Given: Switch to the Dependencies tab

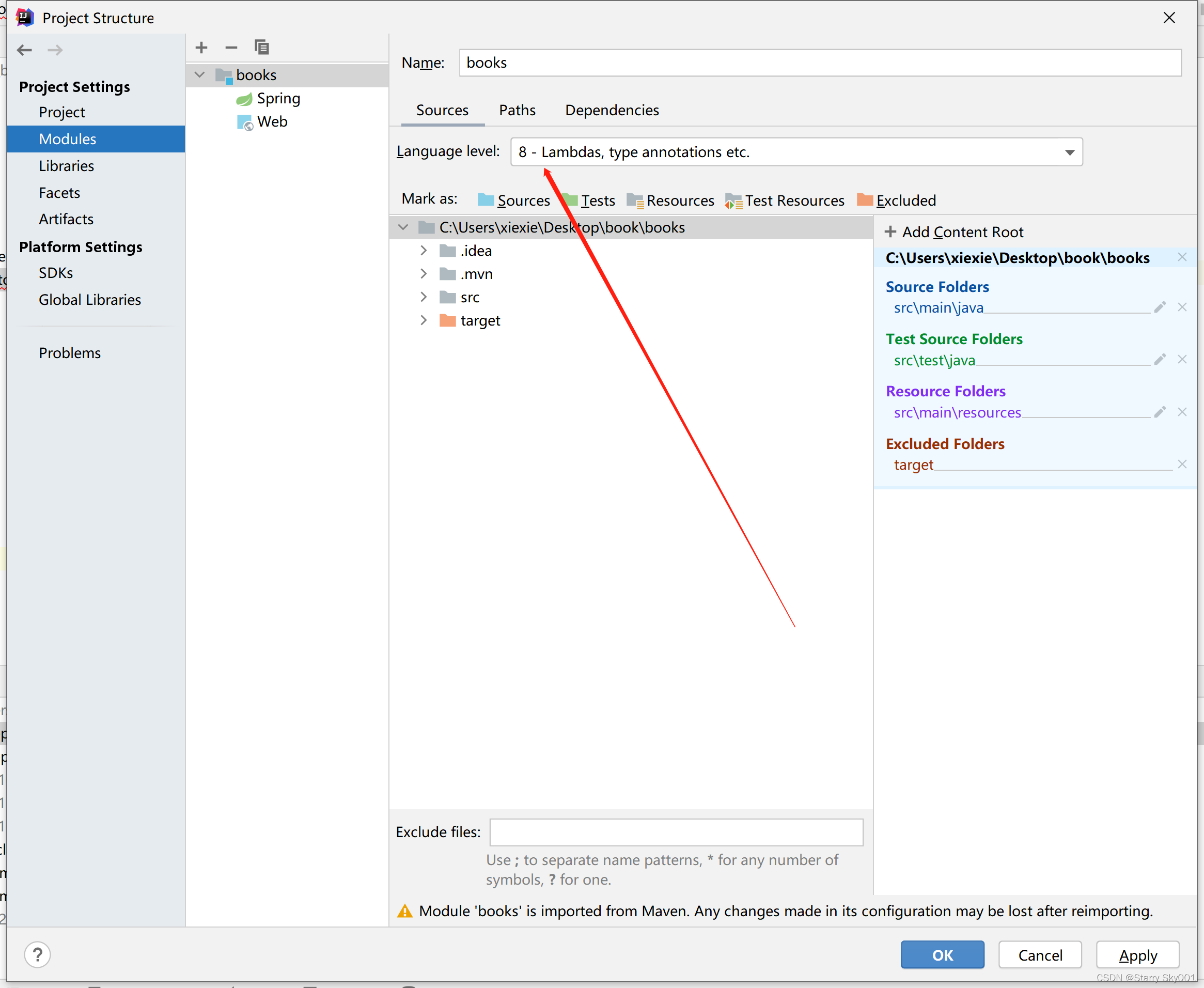Looking at the screenshot, I should 612,110.
